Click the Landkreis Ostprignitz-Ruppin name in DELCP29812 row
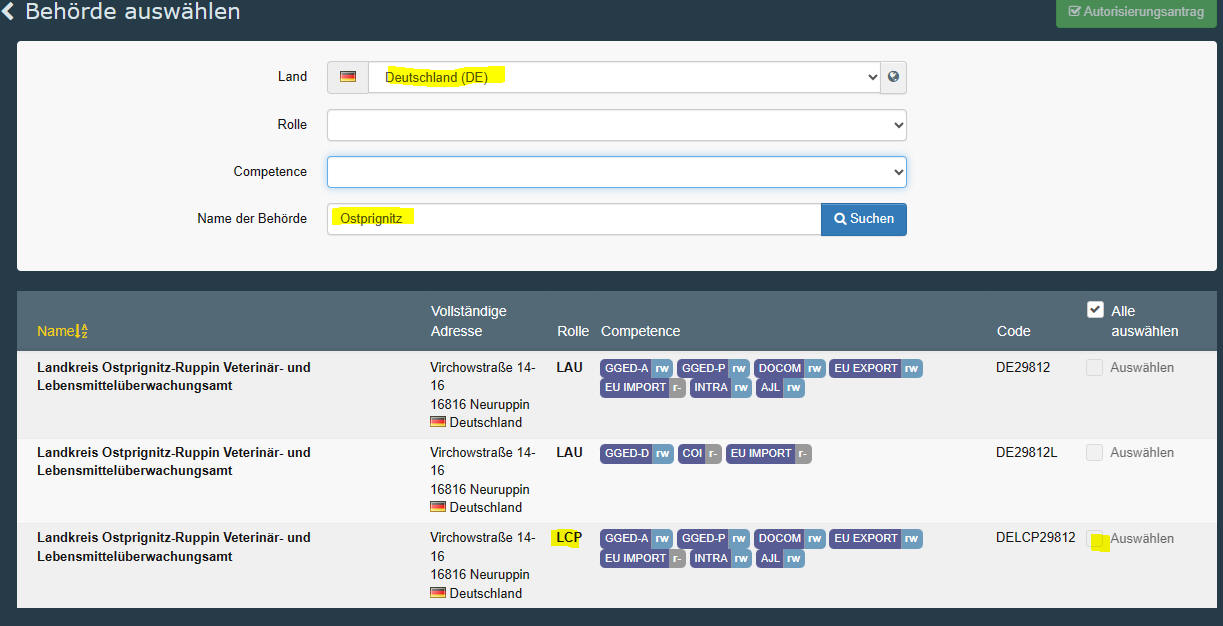The height and width of the screenshot is (626, 1223). point(174,547)
